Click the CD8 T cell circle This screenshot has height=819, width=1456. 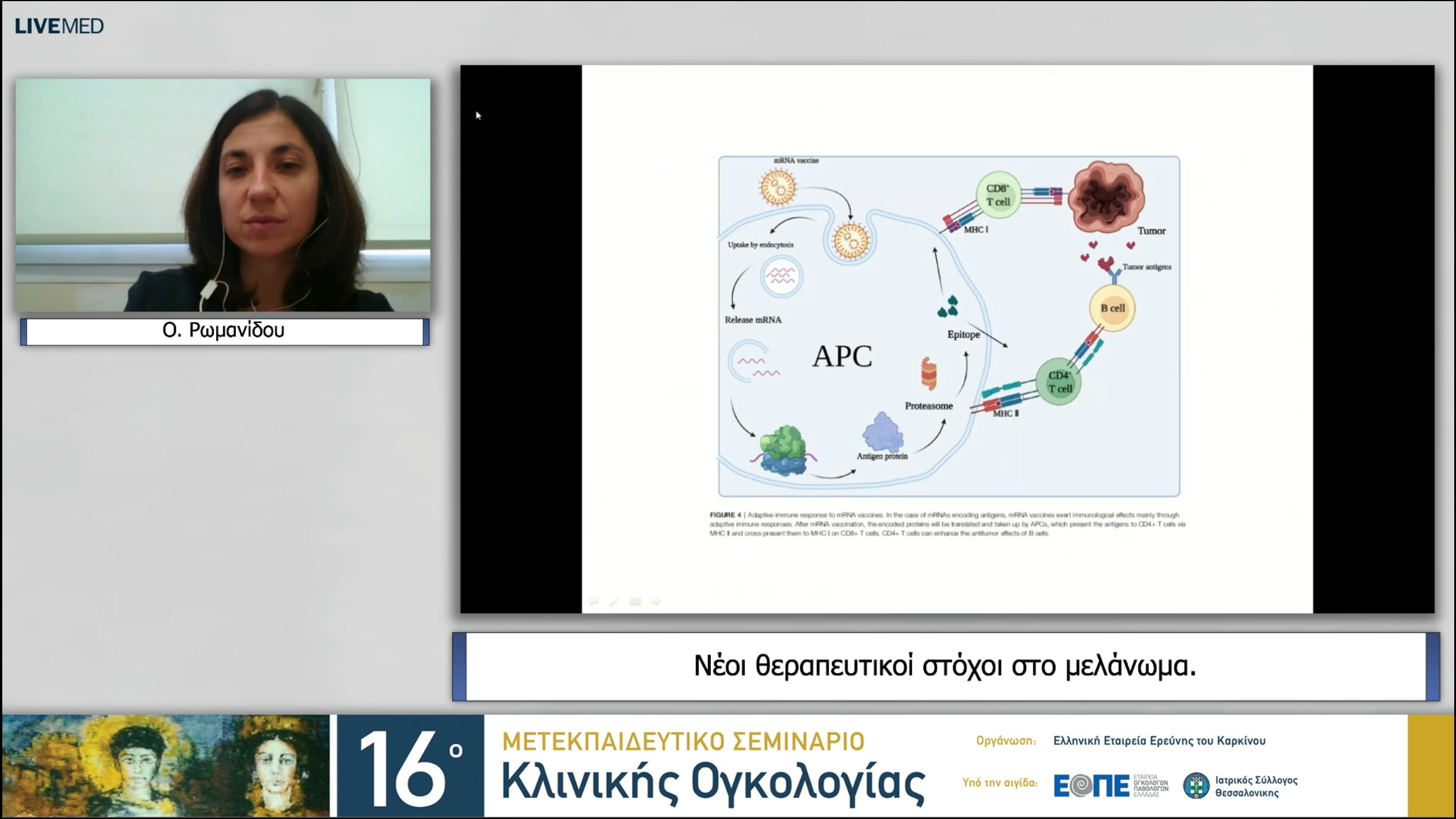coord(998,195)
